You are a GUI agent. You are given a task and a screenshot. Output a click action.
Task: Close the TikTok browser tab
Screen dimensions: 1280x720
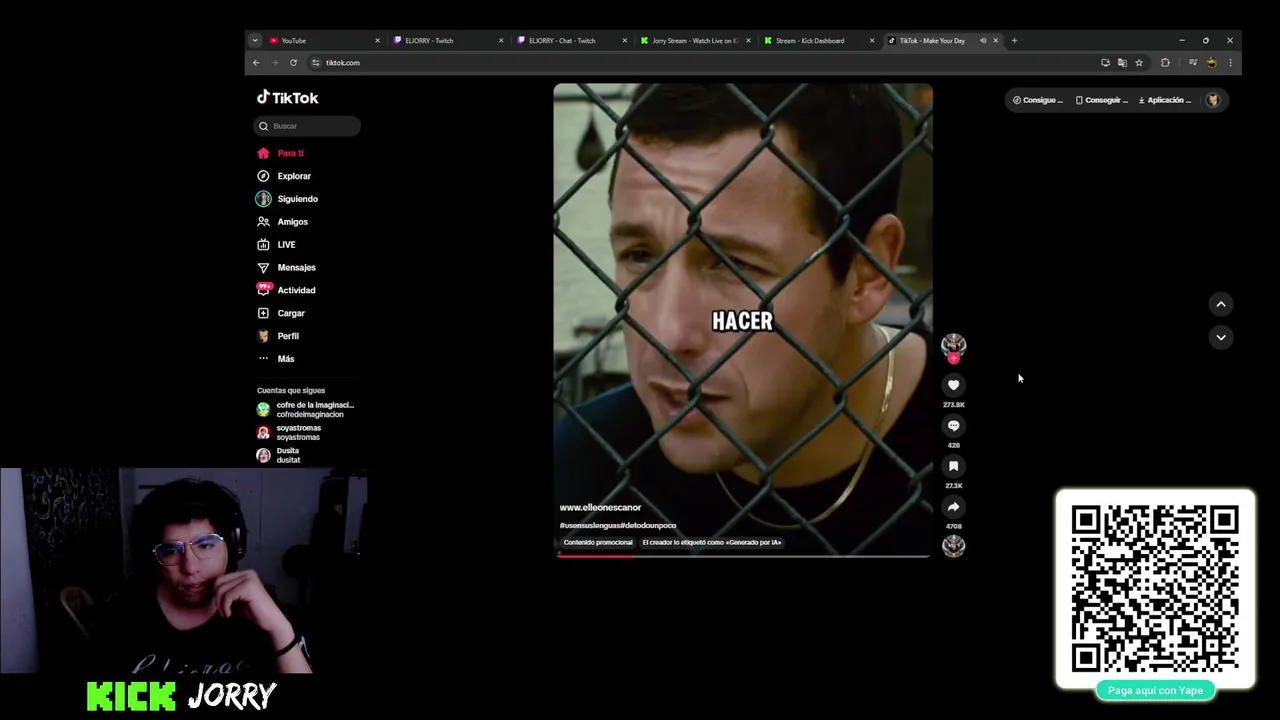tap(996, 41)
